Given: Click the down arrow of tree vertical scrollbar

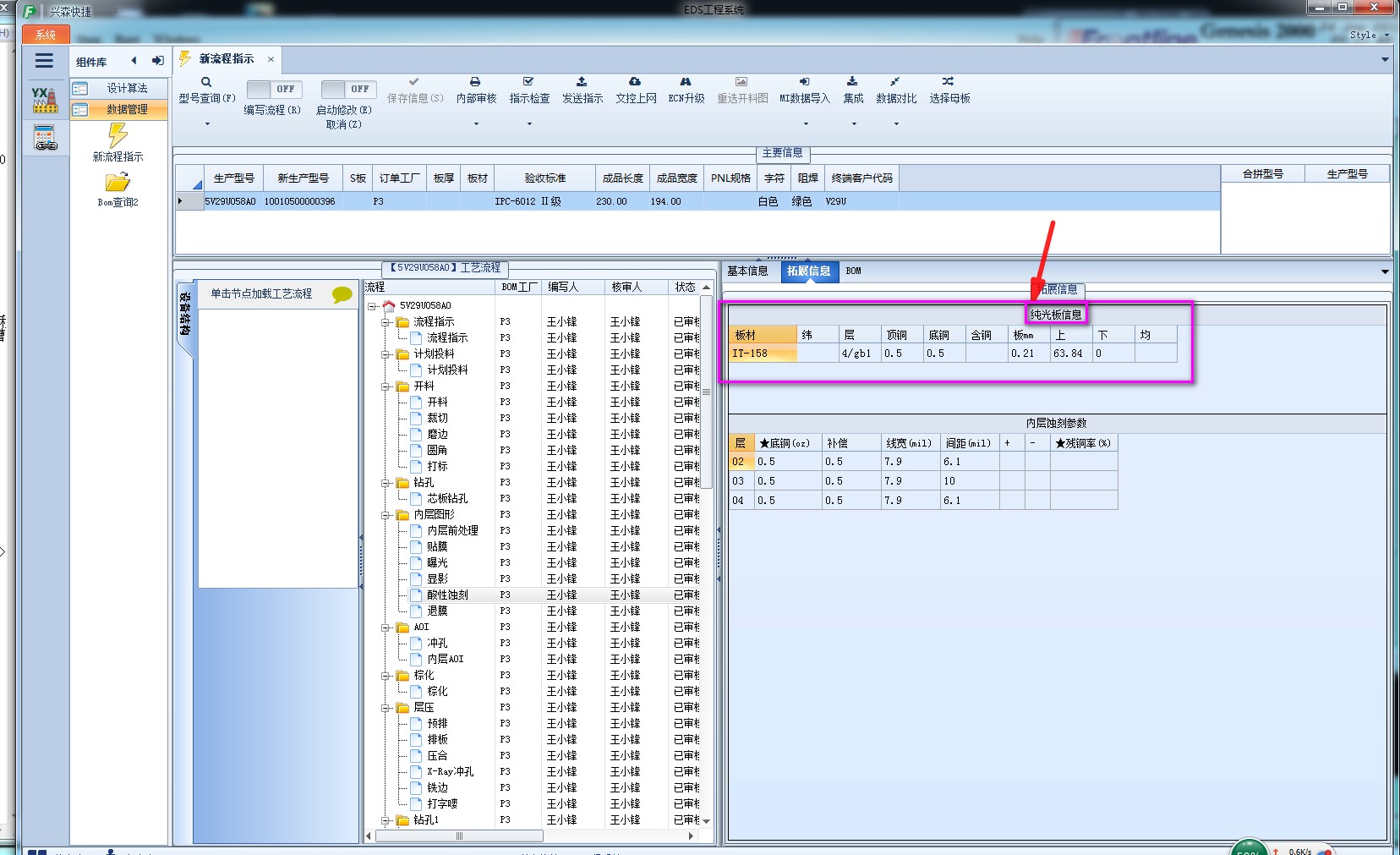Looking at the screenshot, I should 706,821.
